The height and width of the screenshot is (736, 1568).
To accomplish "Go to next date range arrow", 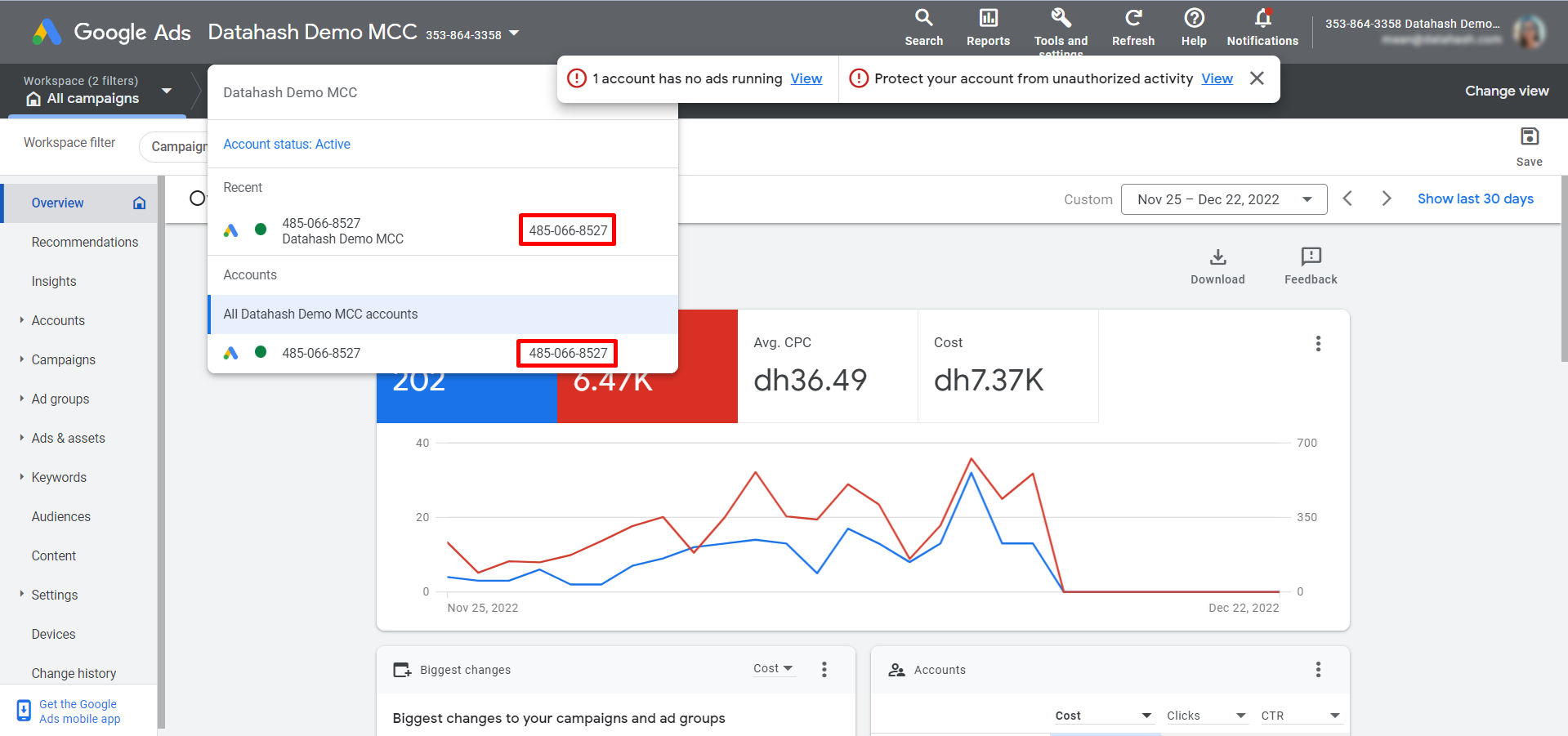I will 1386,198.
